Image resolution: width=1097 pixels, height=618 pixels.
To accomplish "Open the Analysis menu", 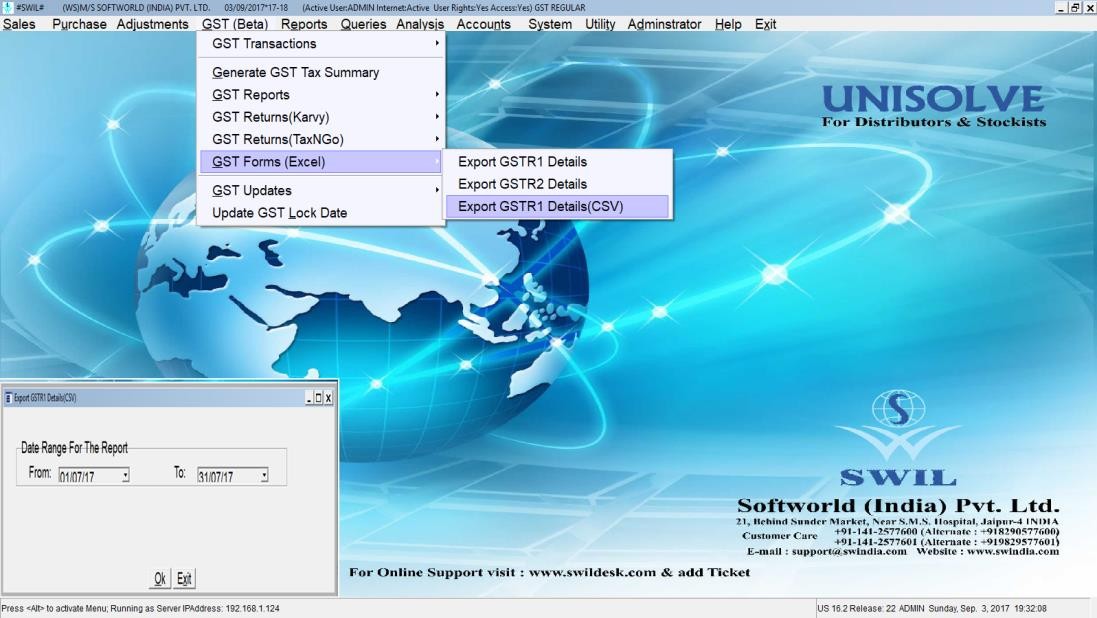I will pos(420,24).
